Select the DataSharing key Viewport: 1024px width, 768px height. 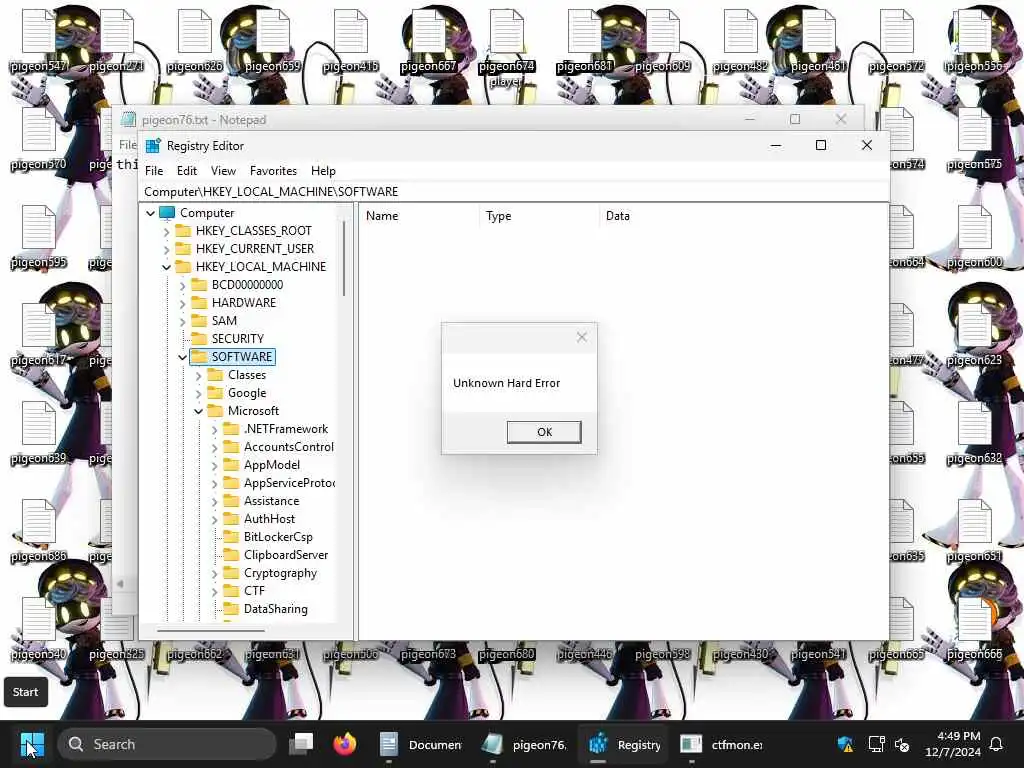[x=276, y=609]
